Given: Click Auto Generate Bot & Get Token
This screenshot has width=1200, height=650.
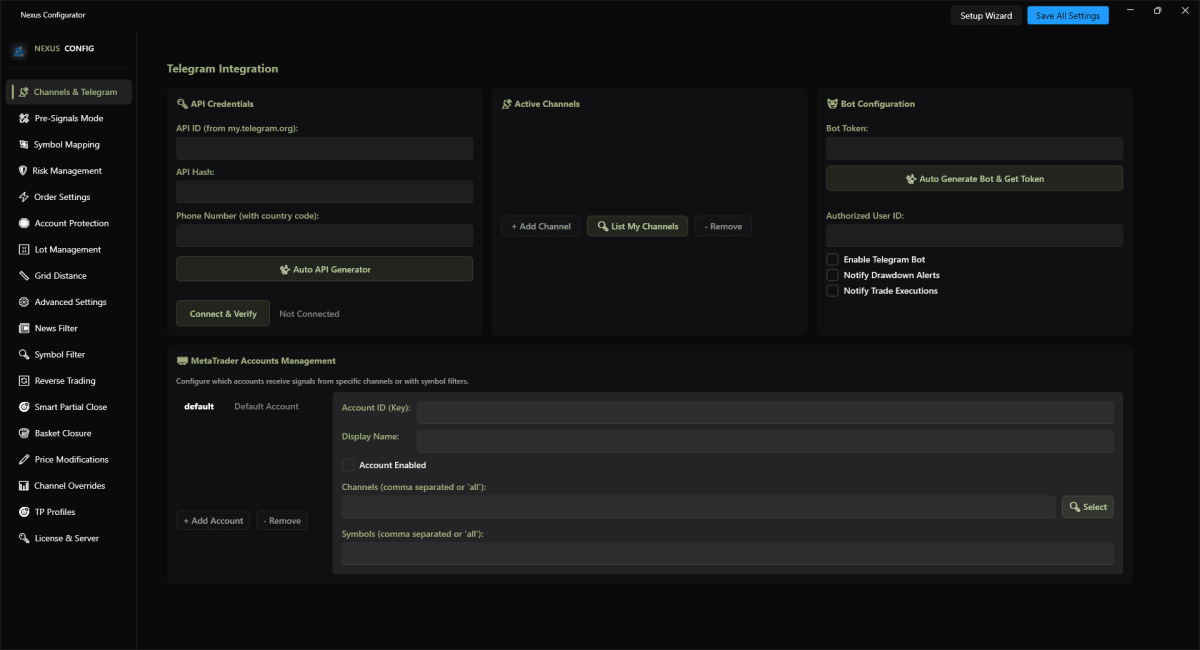Looking at the screenshot, I should click(x=974, y=178).
